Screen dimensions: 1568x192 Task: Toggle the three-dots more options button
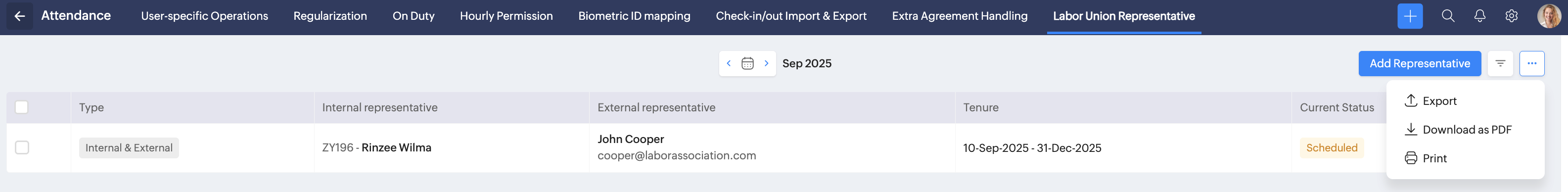tap(1531, 63)
